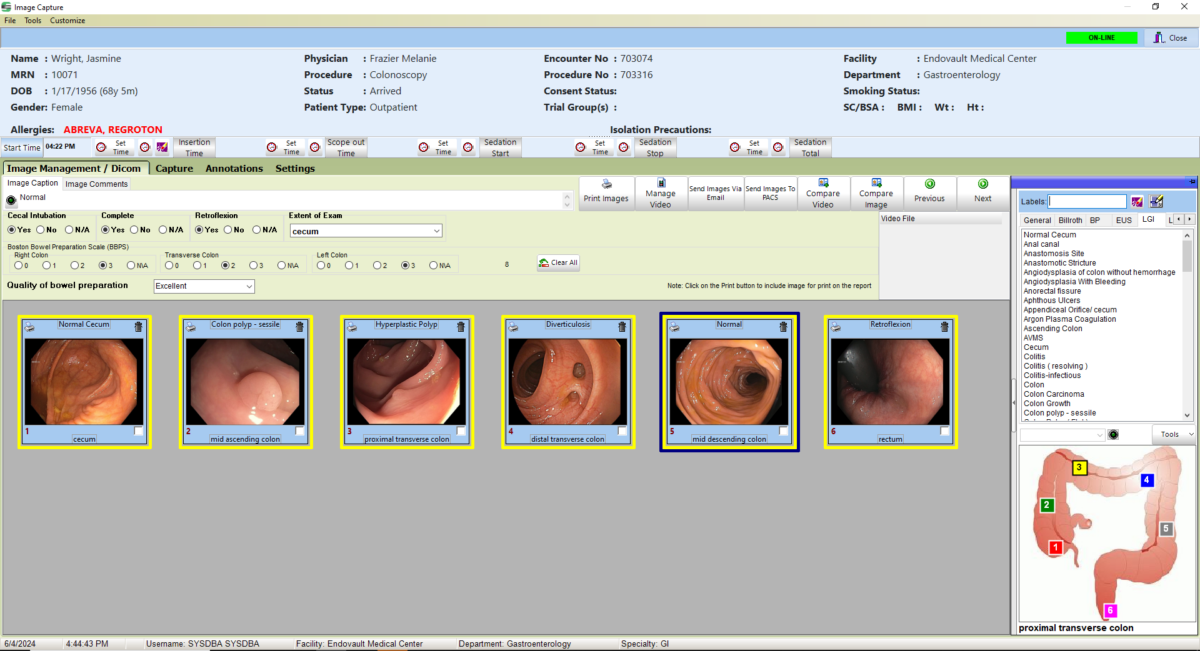The width and height of the screenshot is (1200, 651).
Task: Click the Send Images Via Email icon
Action: pos(717,192)
